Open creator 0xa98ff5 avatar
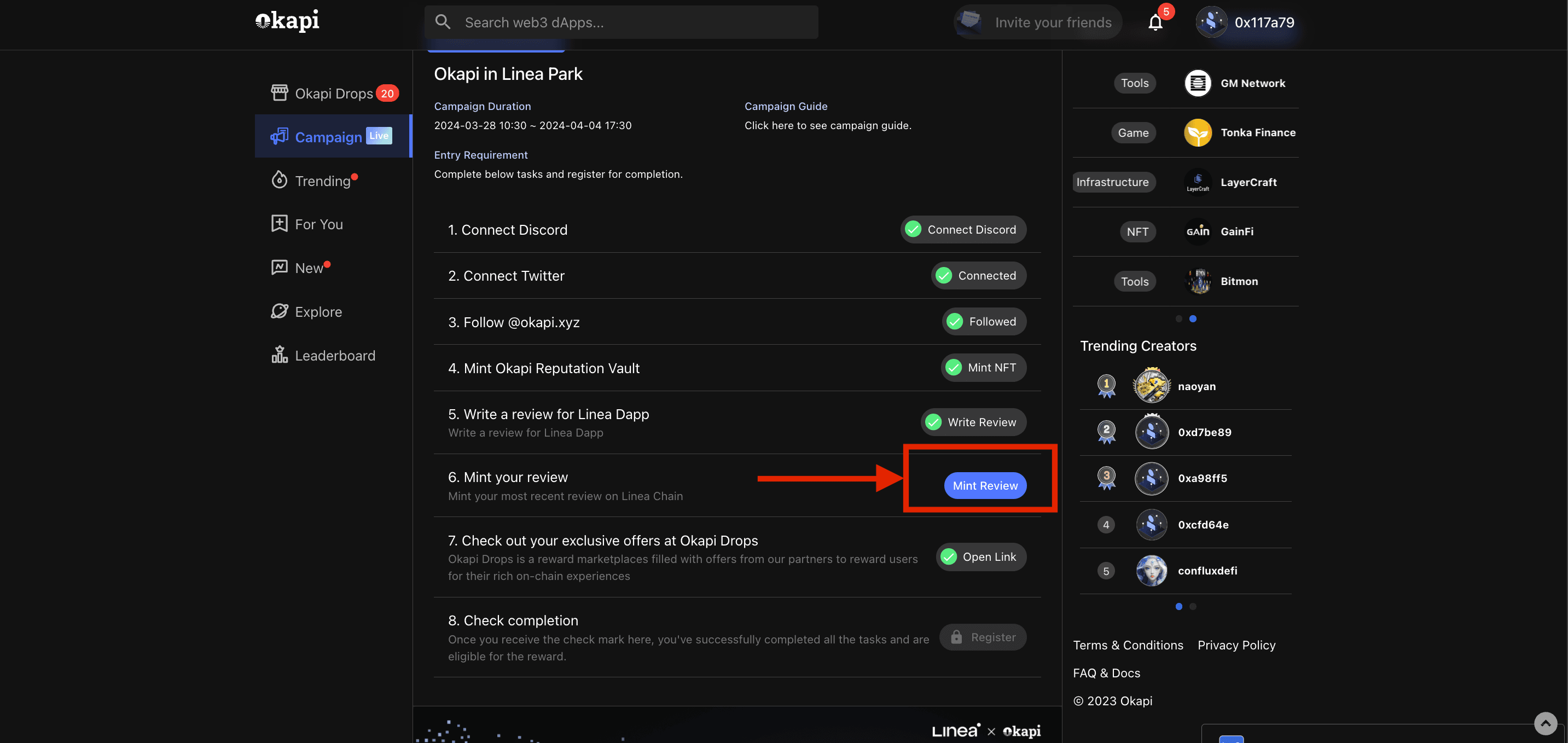 (1151, 478)
